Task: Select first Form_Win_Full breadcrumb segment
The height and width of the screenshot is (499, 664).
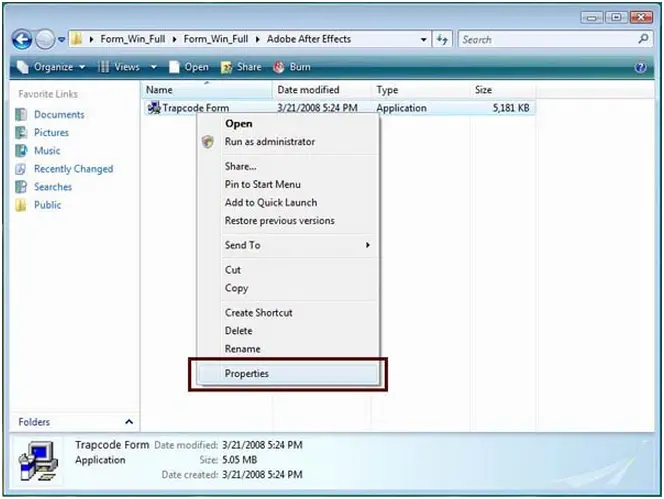Action: click(133, 39)
